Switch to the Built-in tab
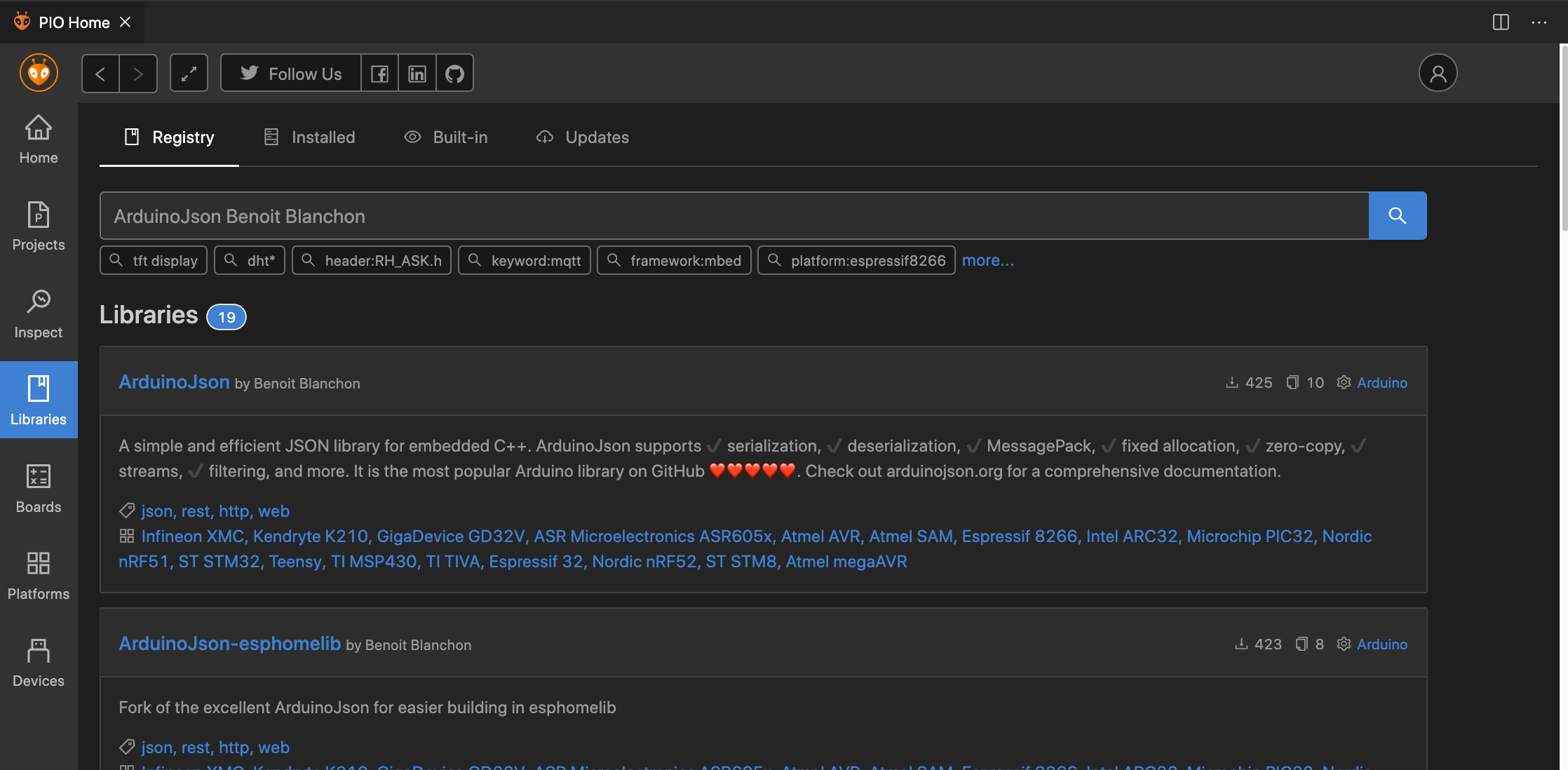This screenshot has height=770, width=1568. click(x=446, y=137)
